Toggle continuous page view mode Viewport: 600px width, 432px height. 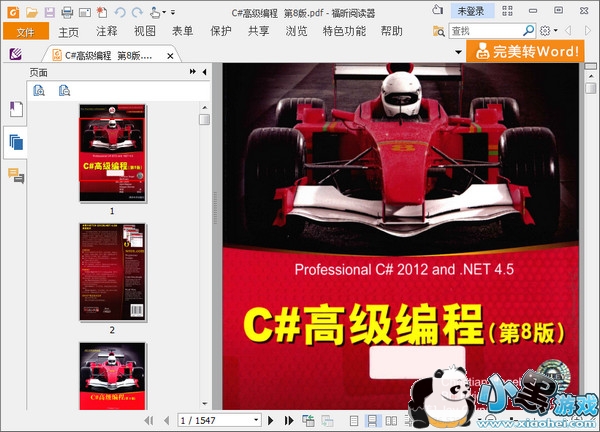(x=372, y=421)
